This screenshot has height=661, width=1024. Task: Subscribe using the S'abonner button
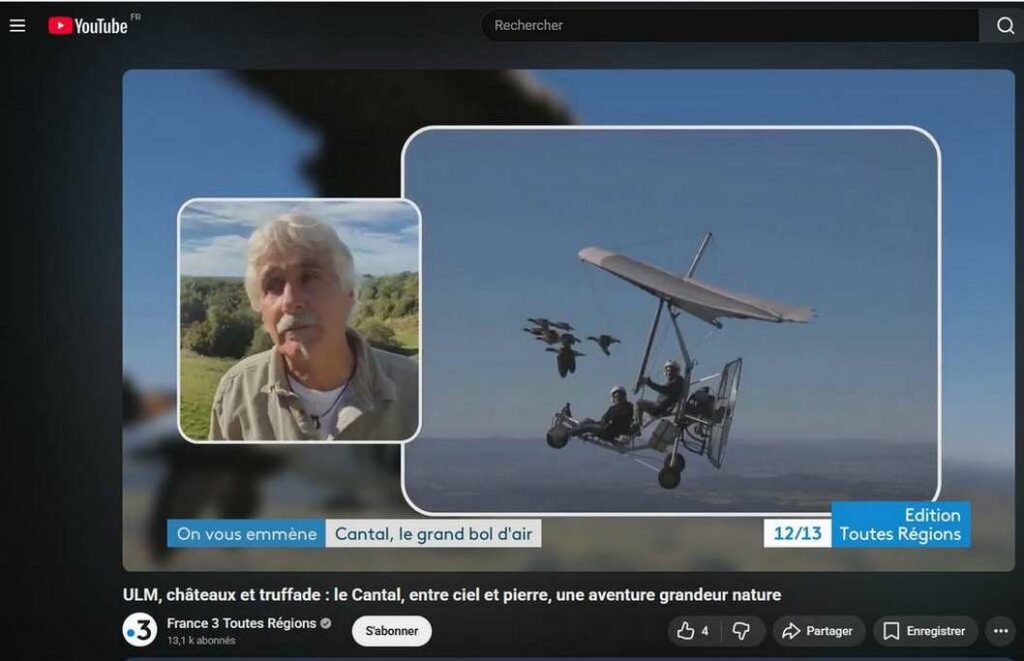[391, 633]
